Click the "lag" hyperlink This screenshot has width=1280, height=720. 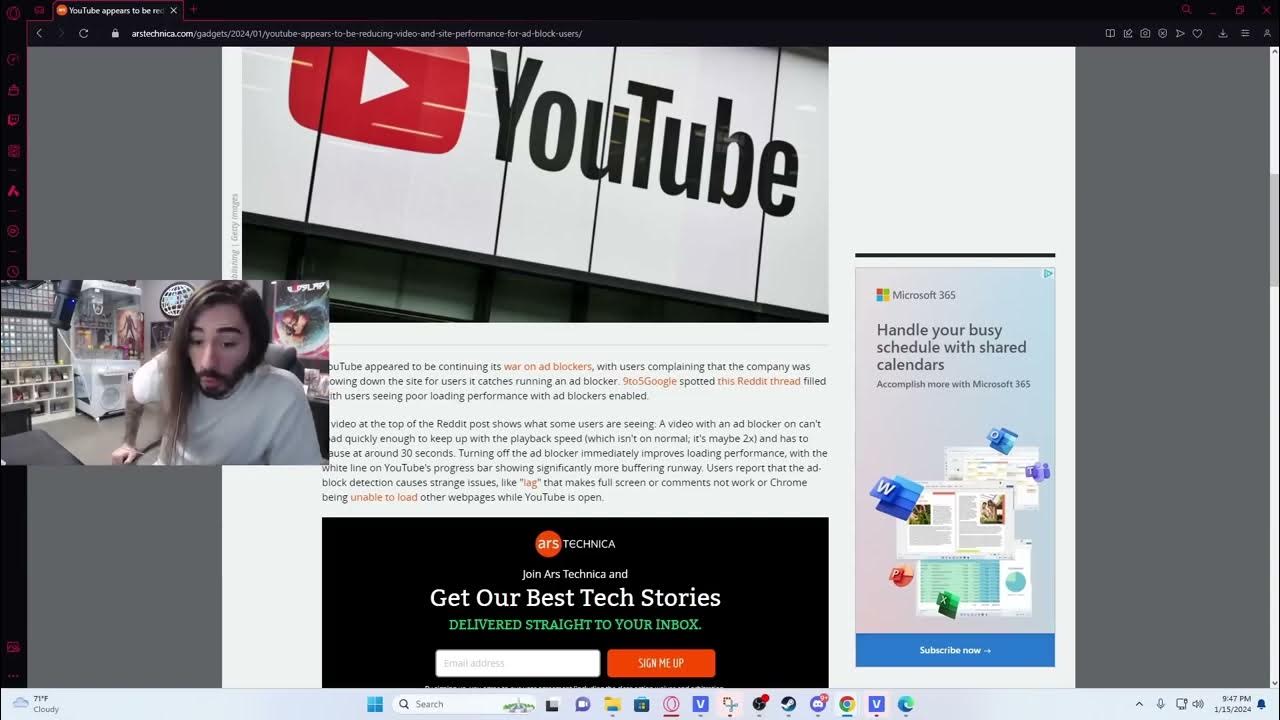click(x=530, y=482)
